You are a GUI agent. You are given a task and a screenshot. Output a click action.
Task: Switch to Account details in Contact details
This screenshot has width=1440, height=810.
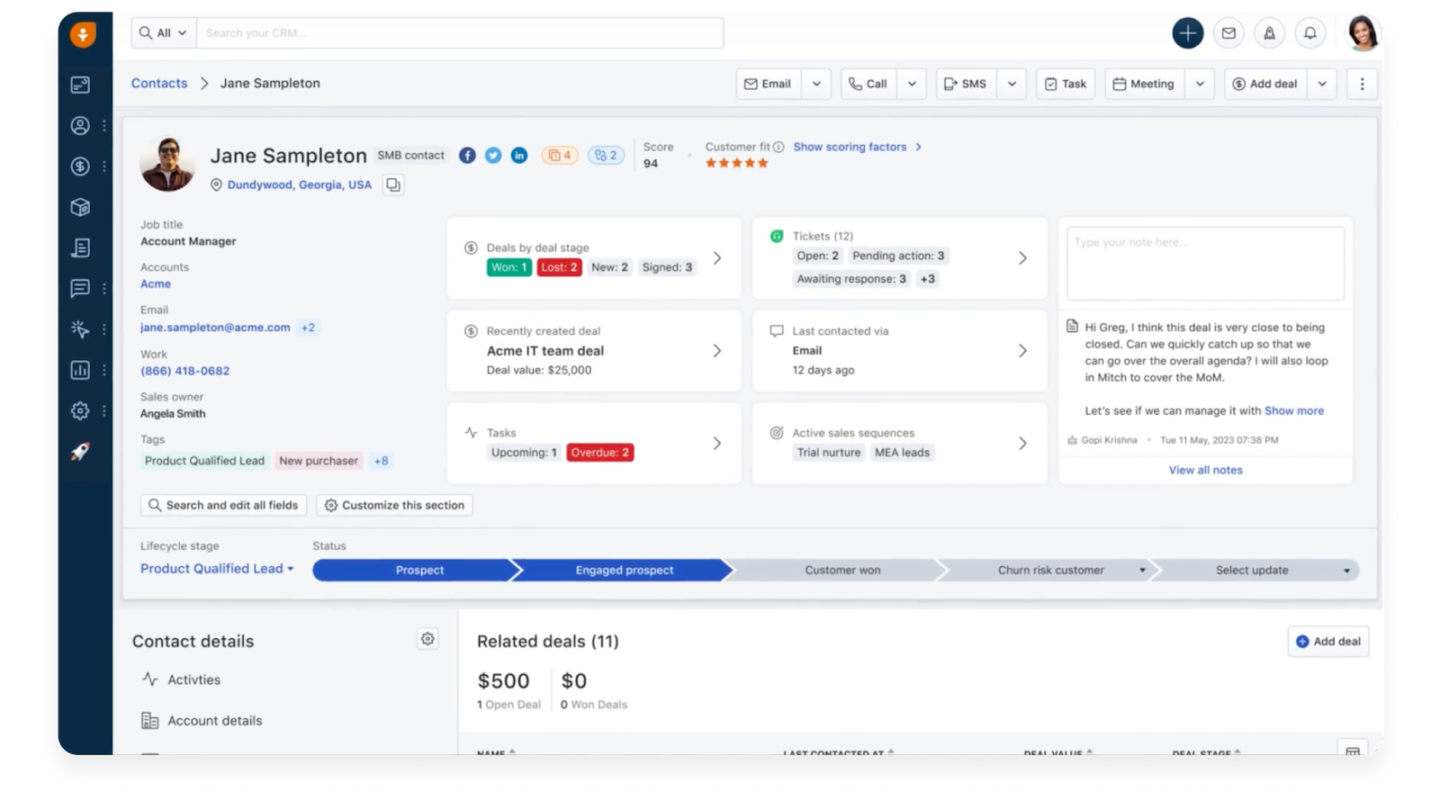coord(213,720)
